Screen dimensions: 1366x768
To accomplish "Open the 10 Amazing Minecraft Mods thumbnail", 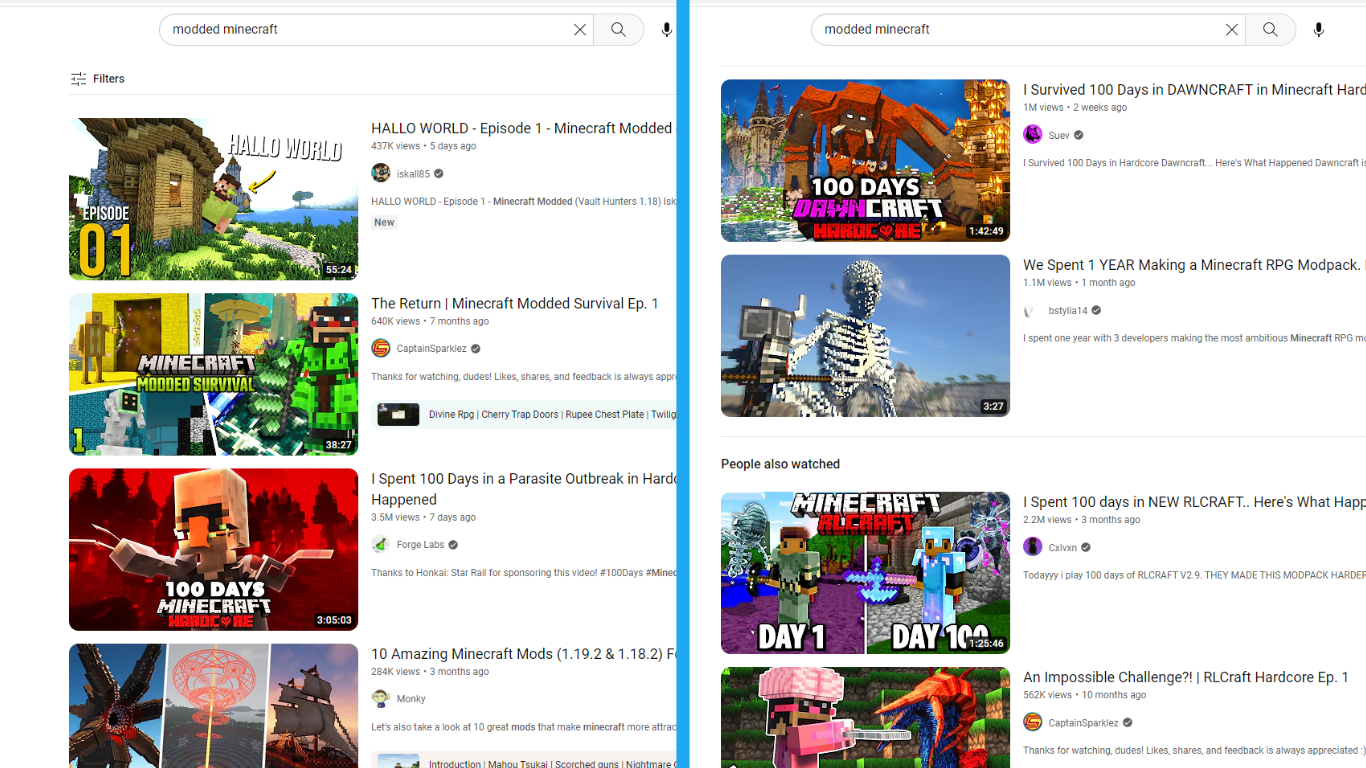I will [213, 706].
